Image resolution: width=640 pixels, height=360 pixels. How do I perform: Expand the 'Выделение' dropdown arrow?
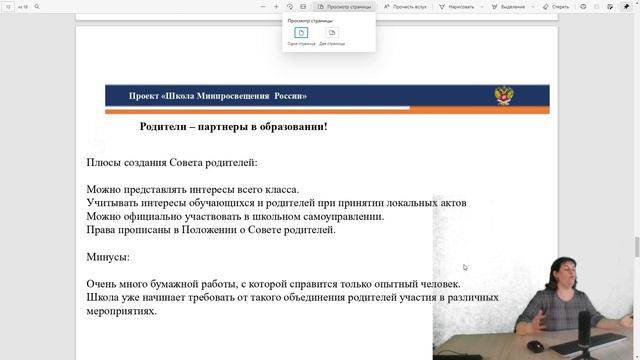pyautogui.click(x=533, y=7)
